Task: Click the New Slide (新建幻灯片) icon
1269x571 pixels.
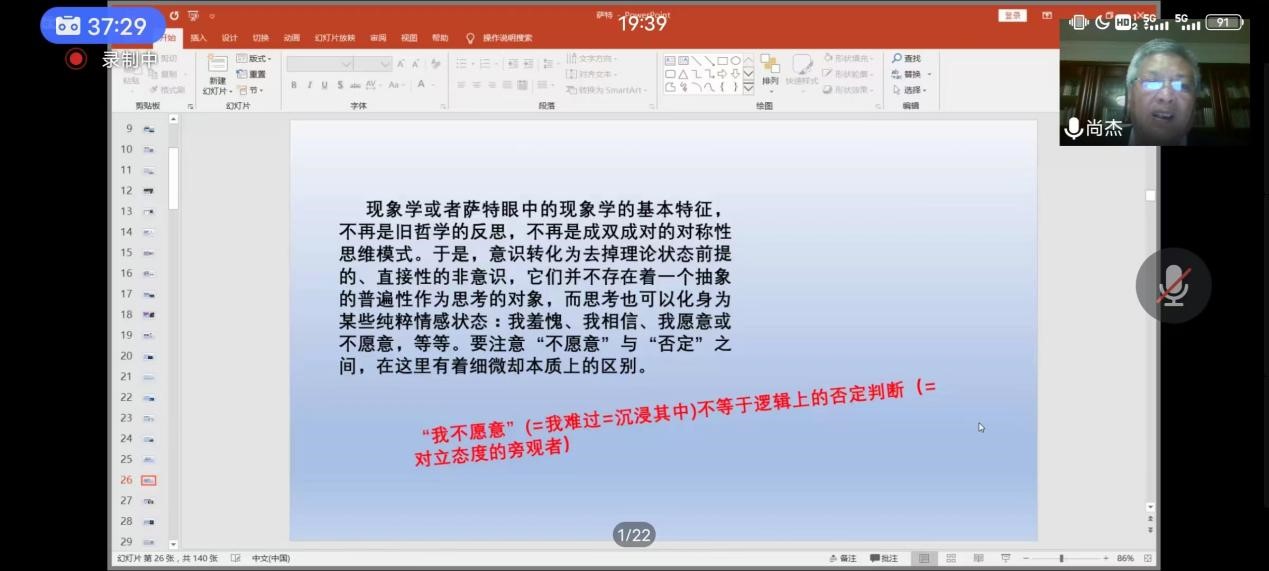Action: [217, 67]
